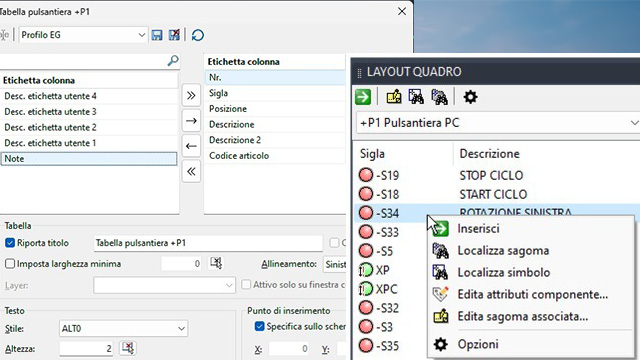Viewport: 640px width, 360px height.
Task: Click edit associated shape icon in Layout Quadro toolbar
Action: click(393, 97)
